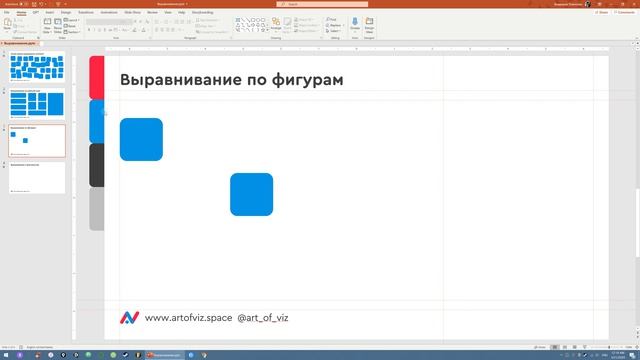Toggle Bold formatting in Font group

(x=89, y=30)
